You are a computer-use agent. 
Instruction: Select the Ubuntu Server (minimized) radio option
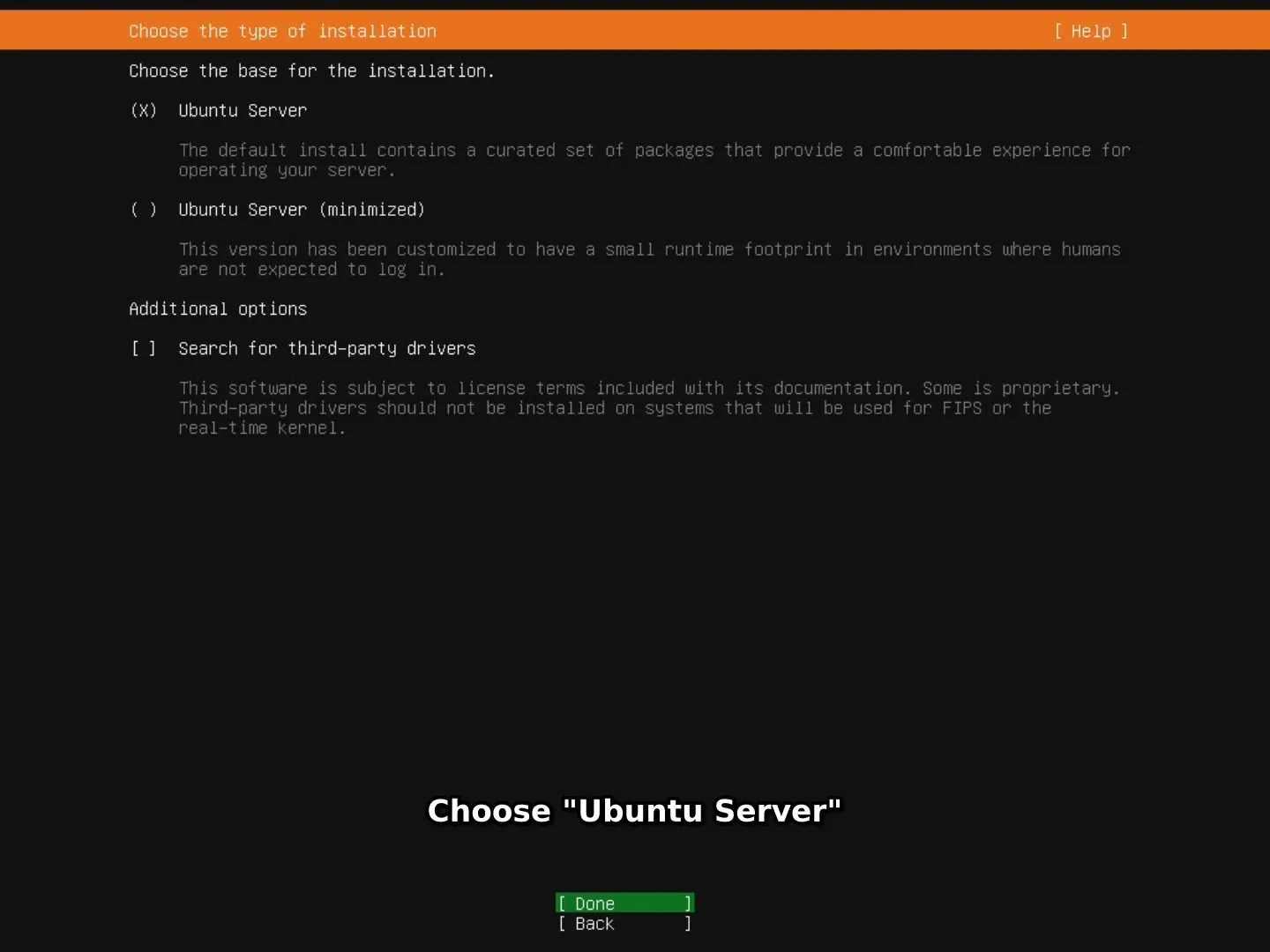144,210
